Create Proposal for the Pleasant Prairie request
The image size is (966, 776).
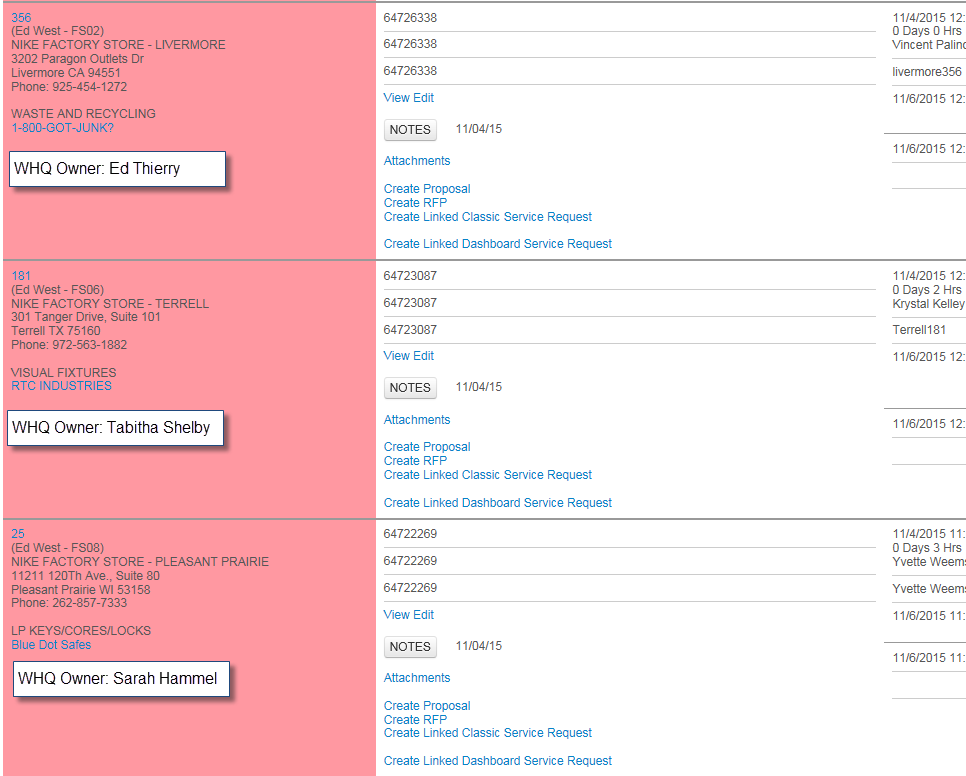point(427,706)
